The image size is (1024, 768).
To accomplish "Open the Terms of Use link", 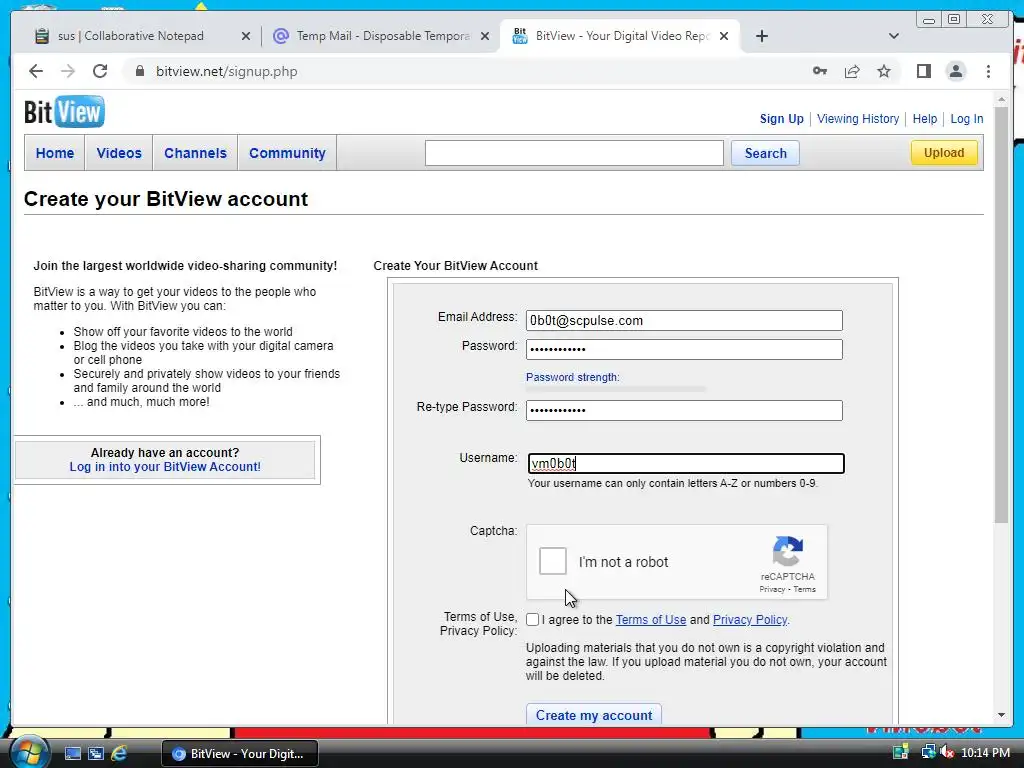I will point(650,620).
